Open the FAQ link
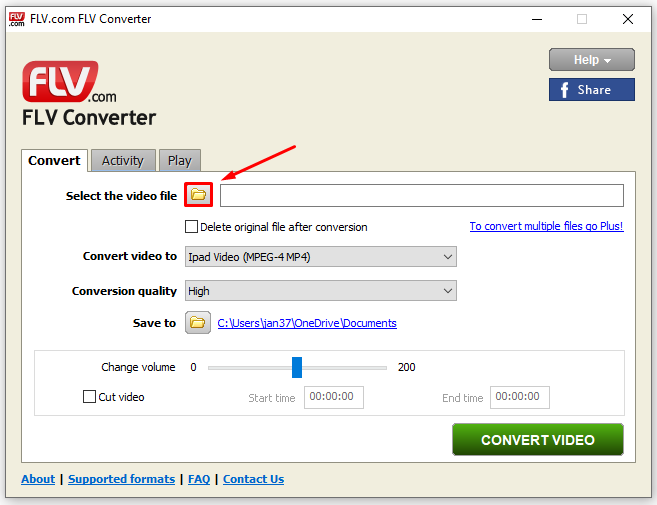Viewport: 657px width, 505px height. 199,479
